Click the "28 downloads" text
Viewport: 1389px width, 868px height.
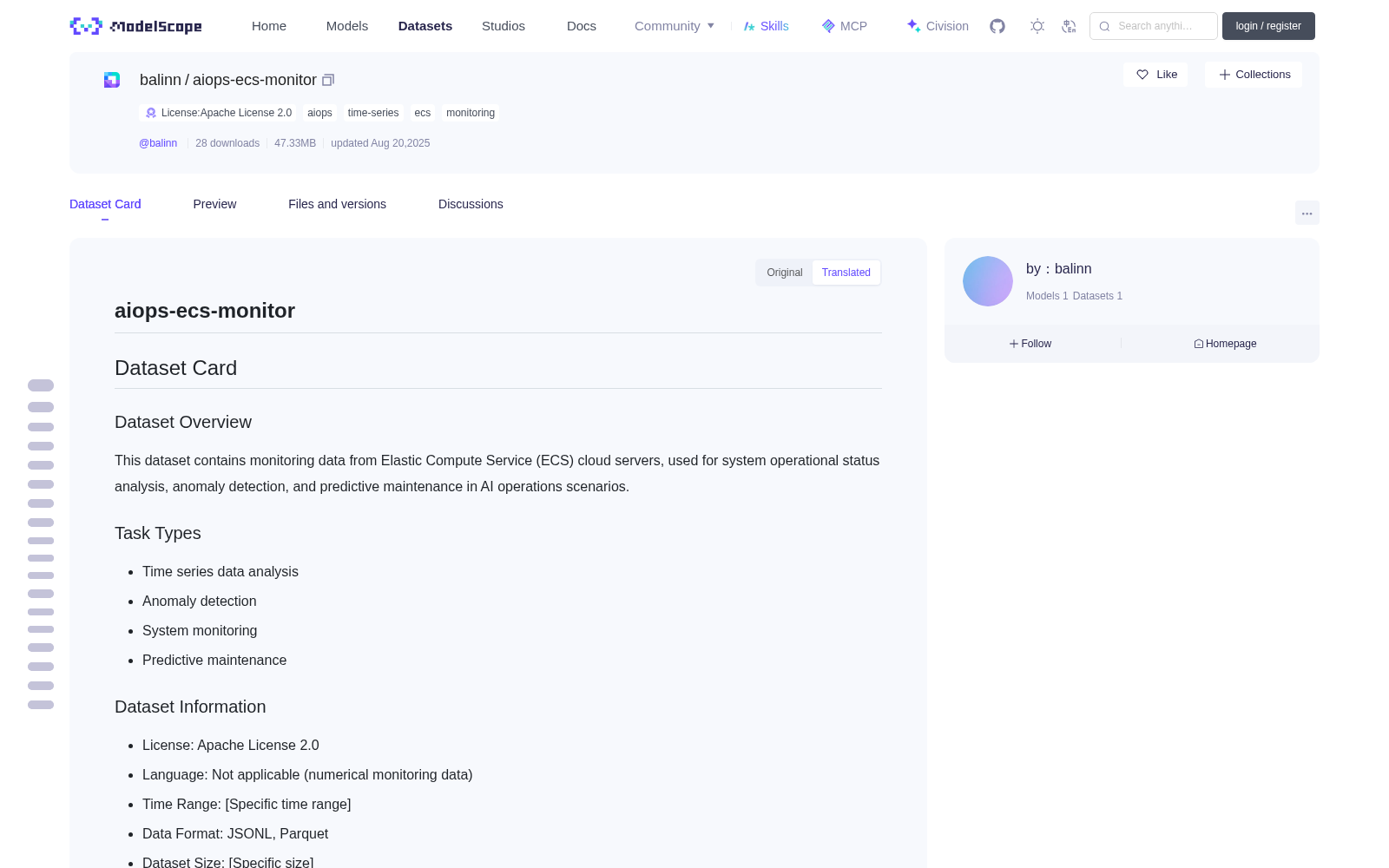click(x=227, y=143)
